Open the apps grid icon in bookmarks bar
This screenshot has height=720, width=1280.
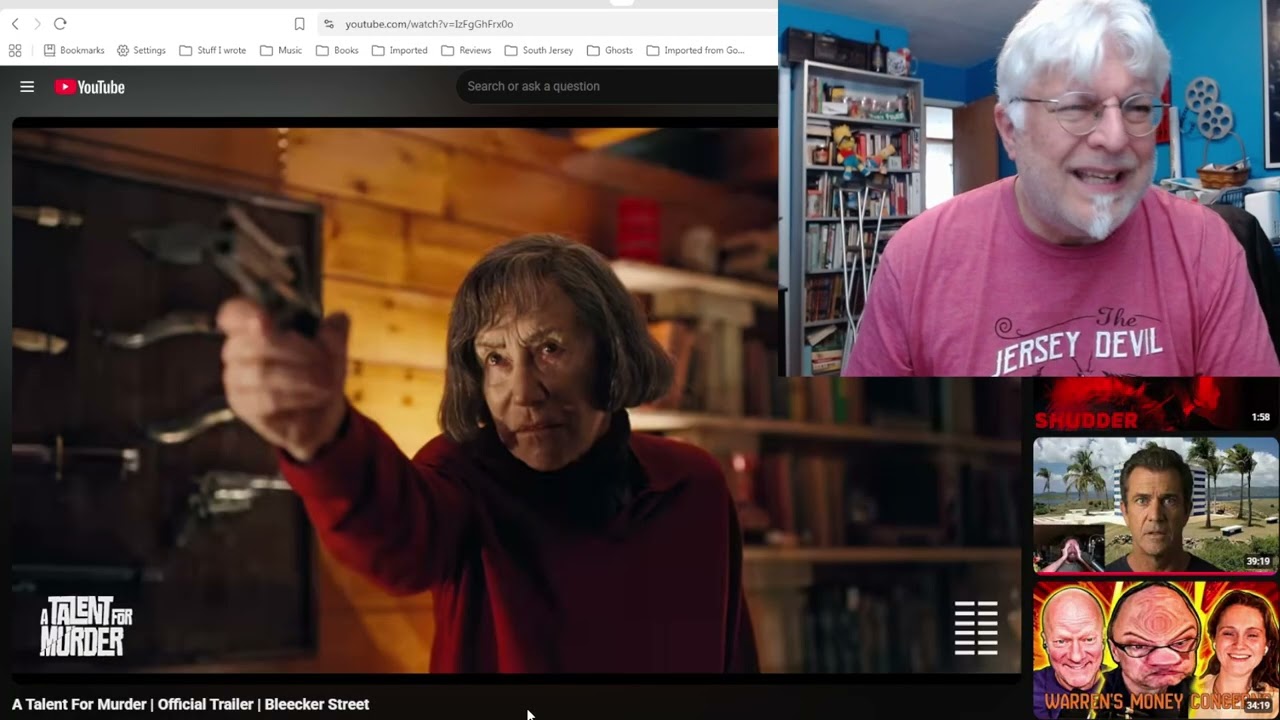tap(15, 50)
